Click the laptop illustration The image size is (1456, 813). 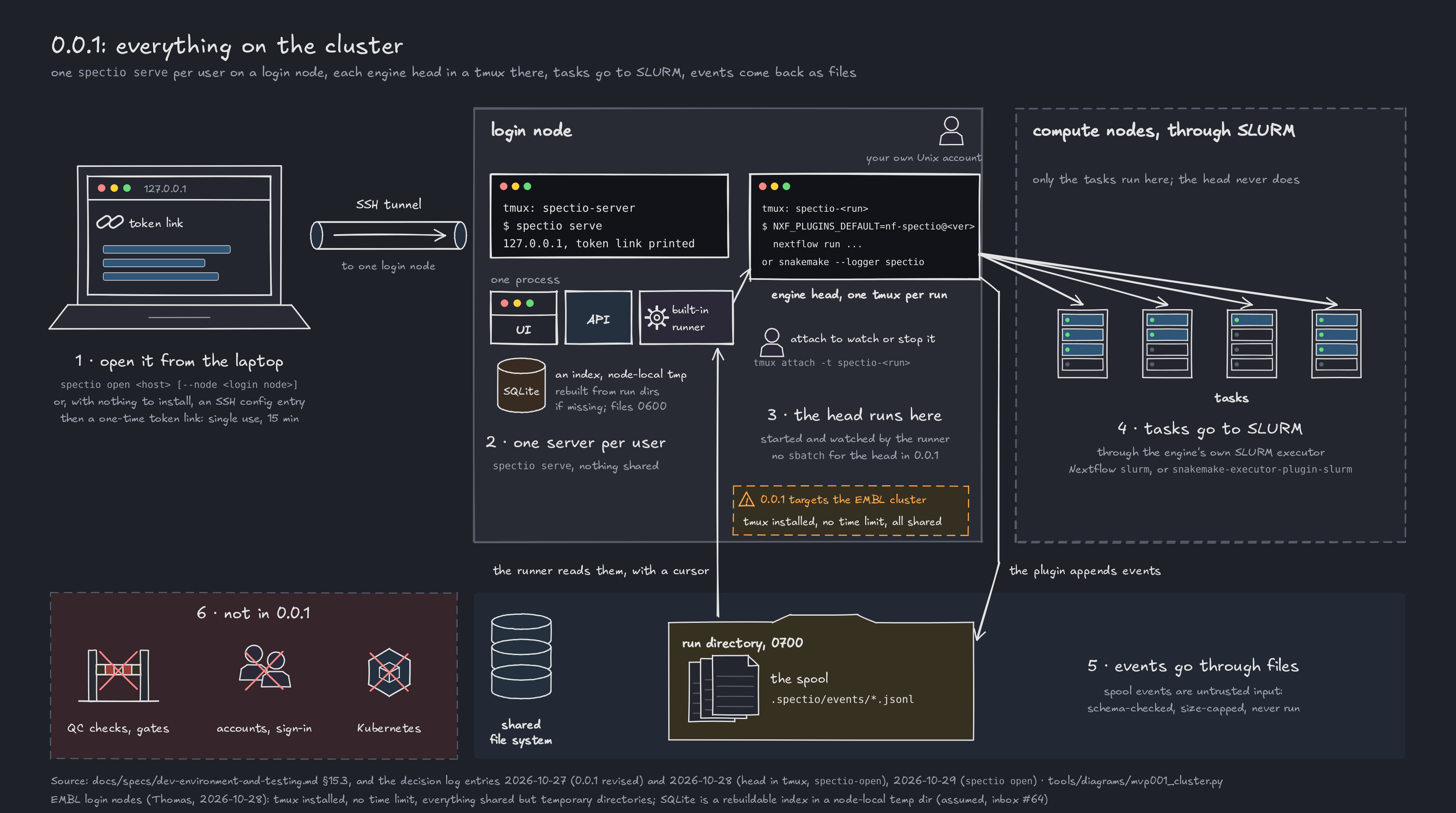[180, 247]
